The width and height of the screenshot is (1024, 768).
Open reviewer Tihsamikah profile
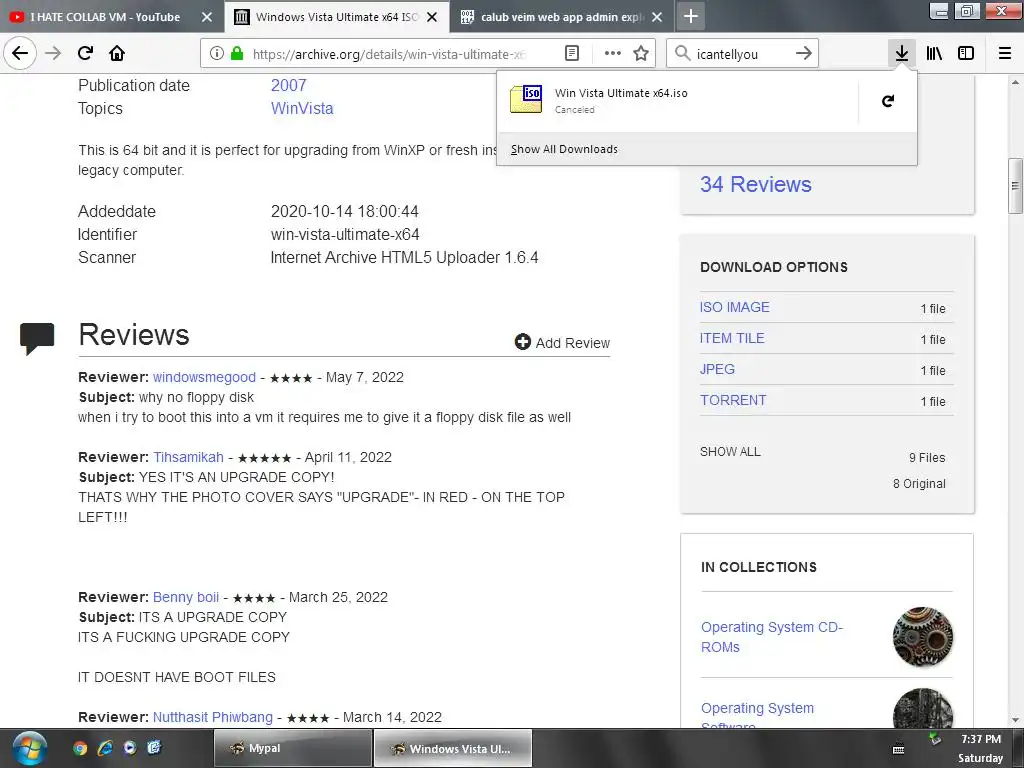tap(188, 457)
